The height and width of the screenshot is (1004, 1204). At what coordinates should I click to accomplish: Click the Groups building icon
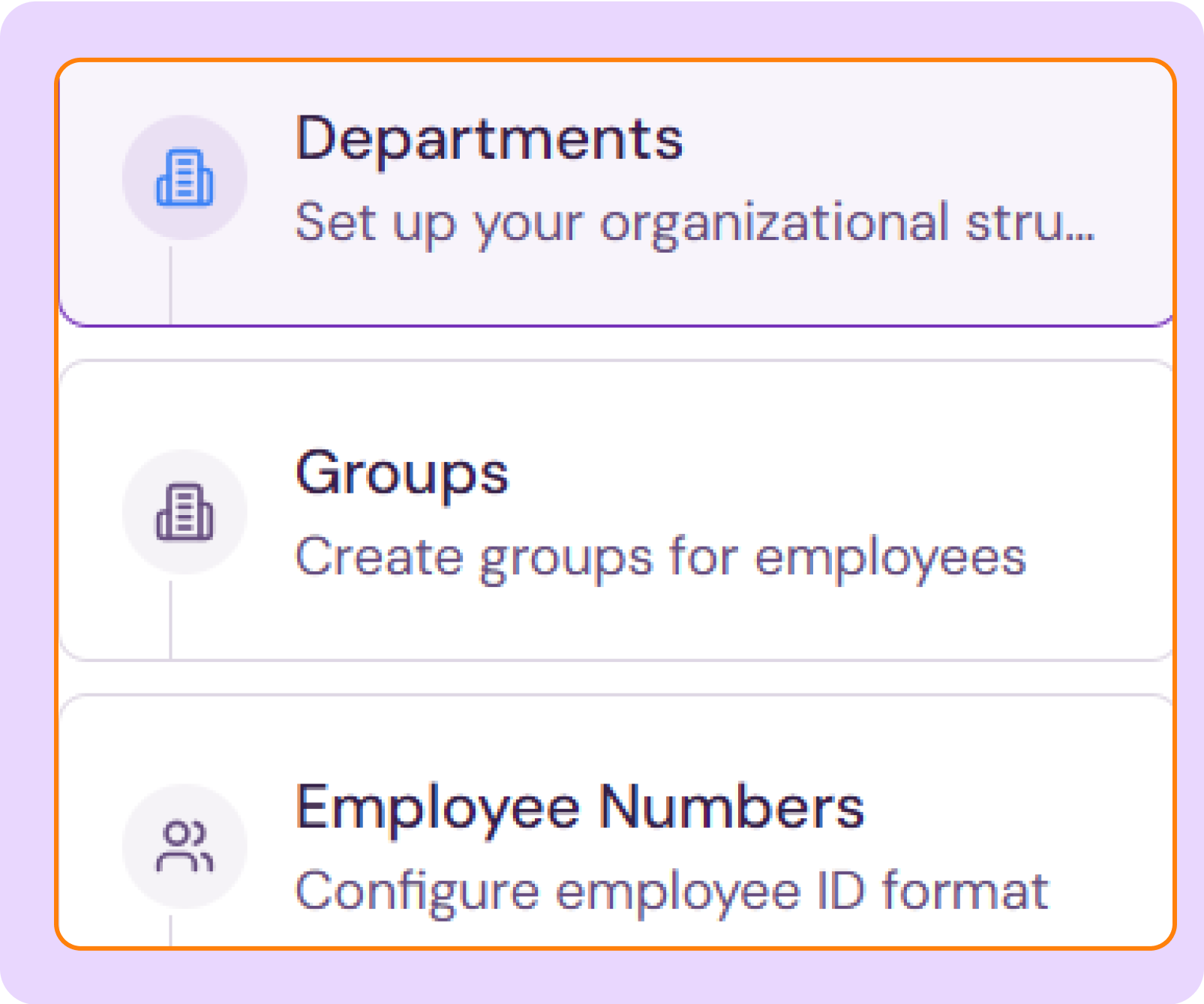pos(185,512)
